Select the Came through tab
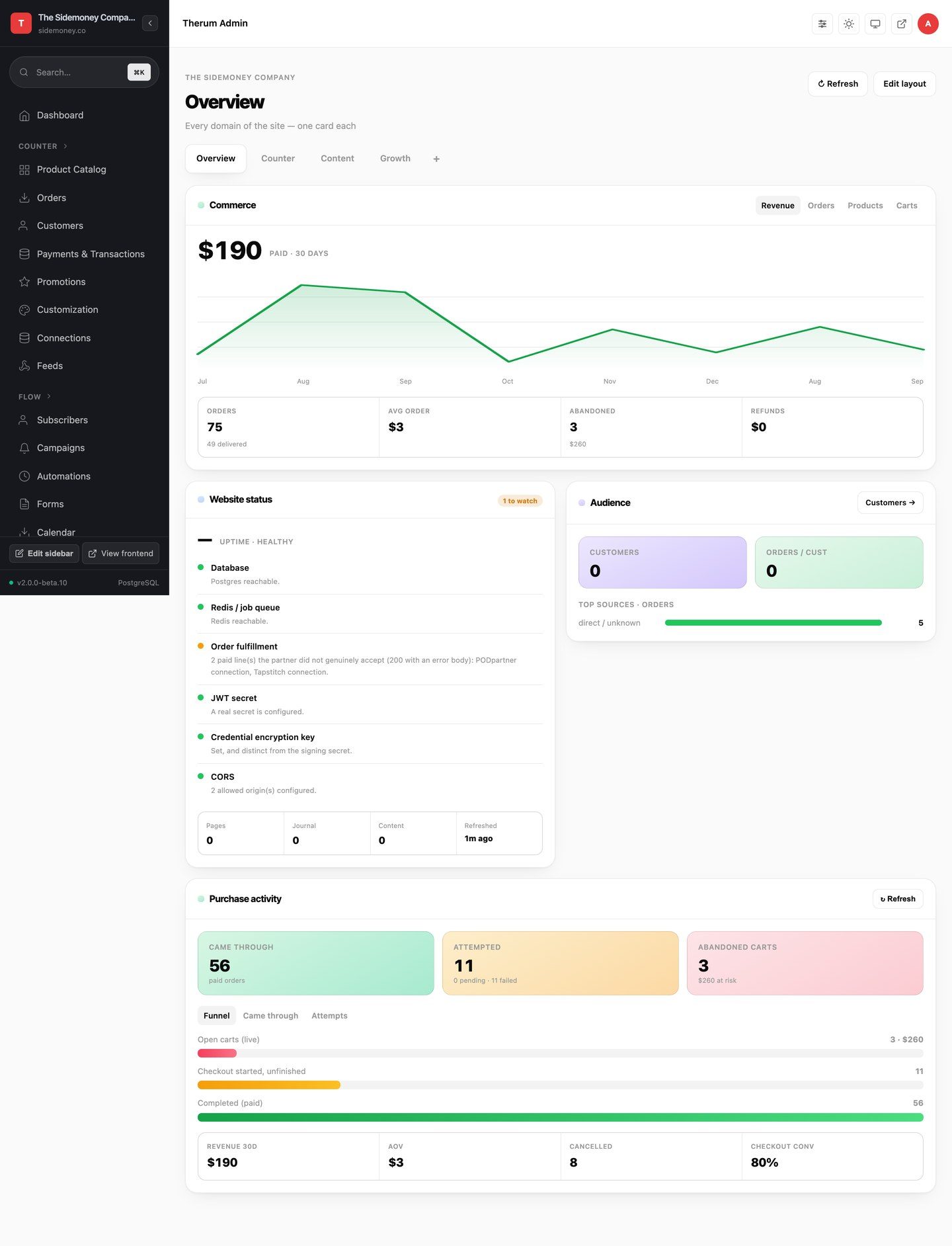Image resolution: width=952 pixels, height=1246 pixels. (270, 1016)
